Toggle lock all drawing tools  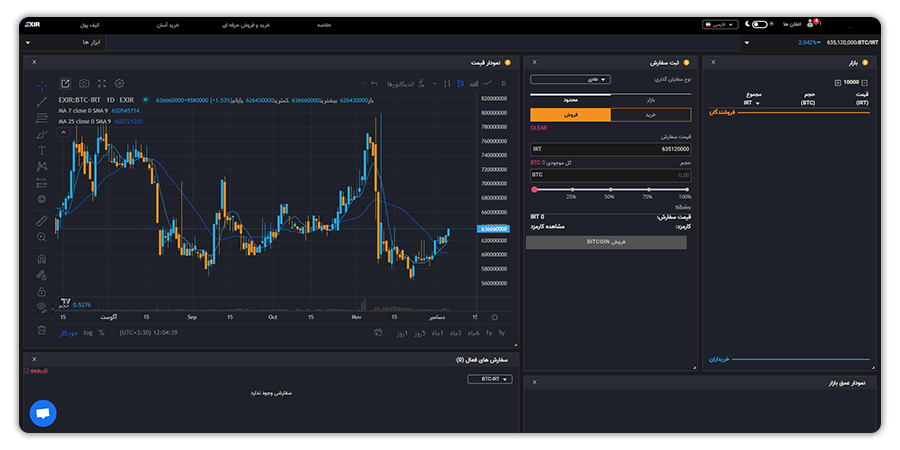click(x=41, y=291)
